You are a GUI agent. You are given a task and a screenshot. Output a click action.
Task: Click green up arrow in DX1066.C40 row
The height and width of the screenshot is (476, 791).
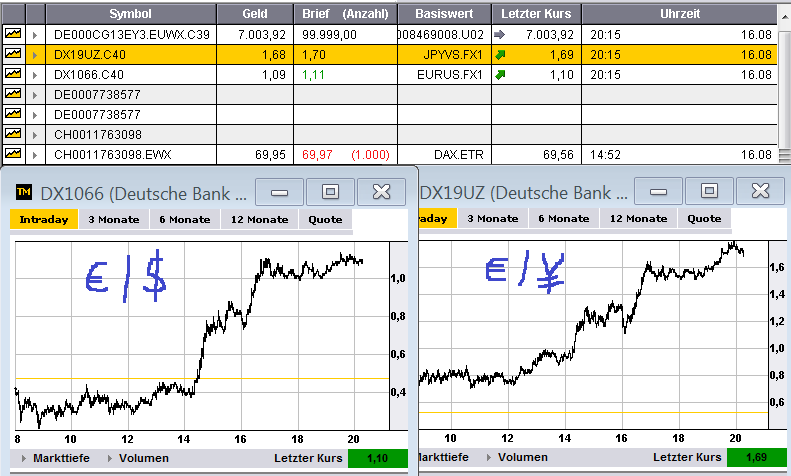500,75
